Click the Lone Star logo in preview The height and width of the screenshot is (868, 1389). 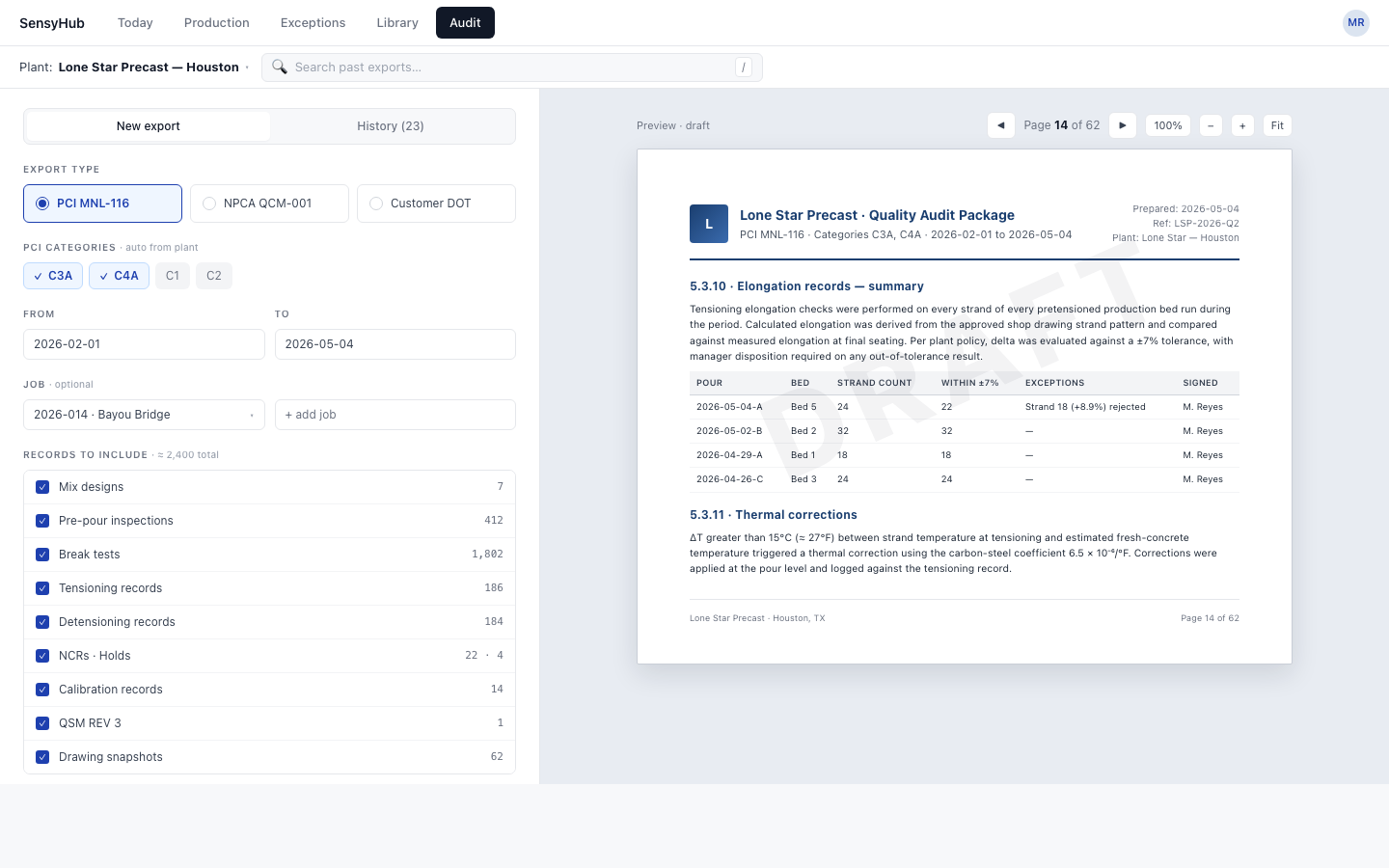click(x=709, y=224)
